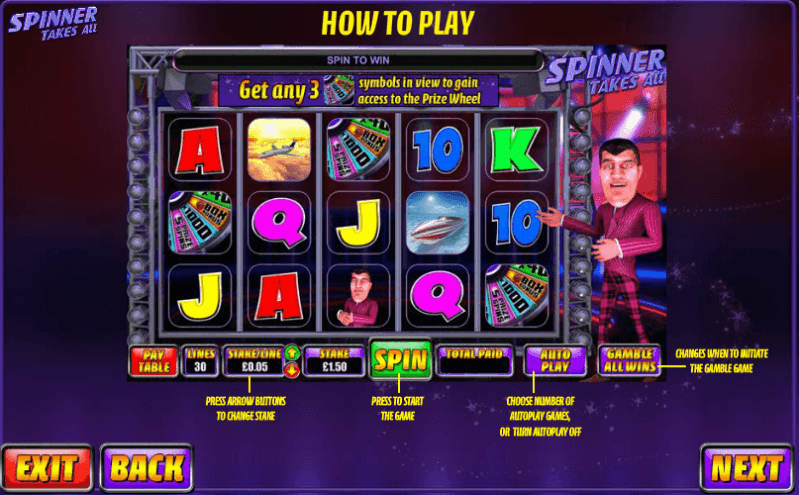This screenshot has height=495, width=799.
Task: Select the airplane symbol on reel two
Action: pyautogui.click(x=279, y=149)
